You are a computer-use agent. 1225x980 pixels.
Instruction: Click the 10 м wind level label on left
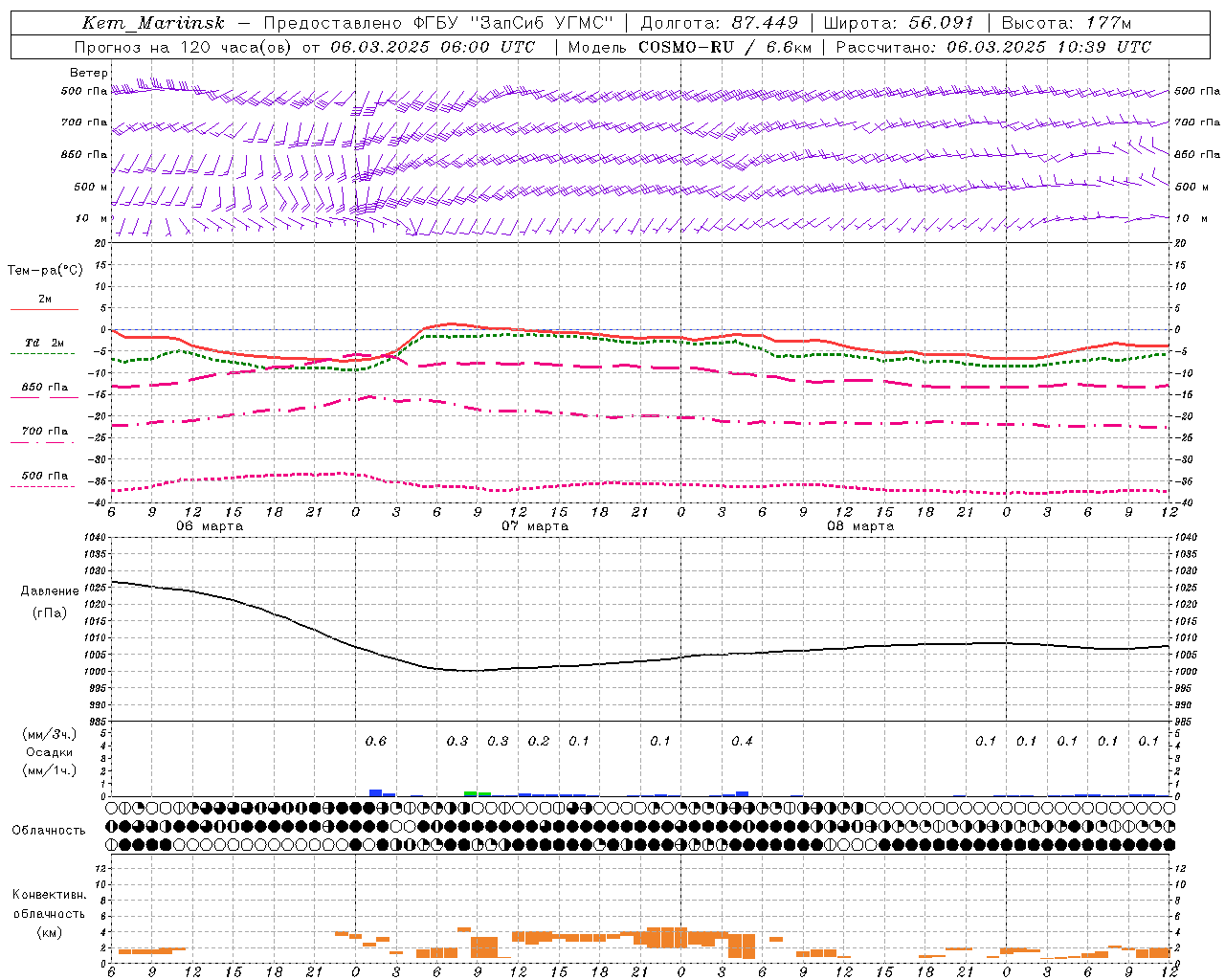pyautogui.click(x=92, y=219)
